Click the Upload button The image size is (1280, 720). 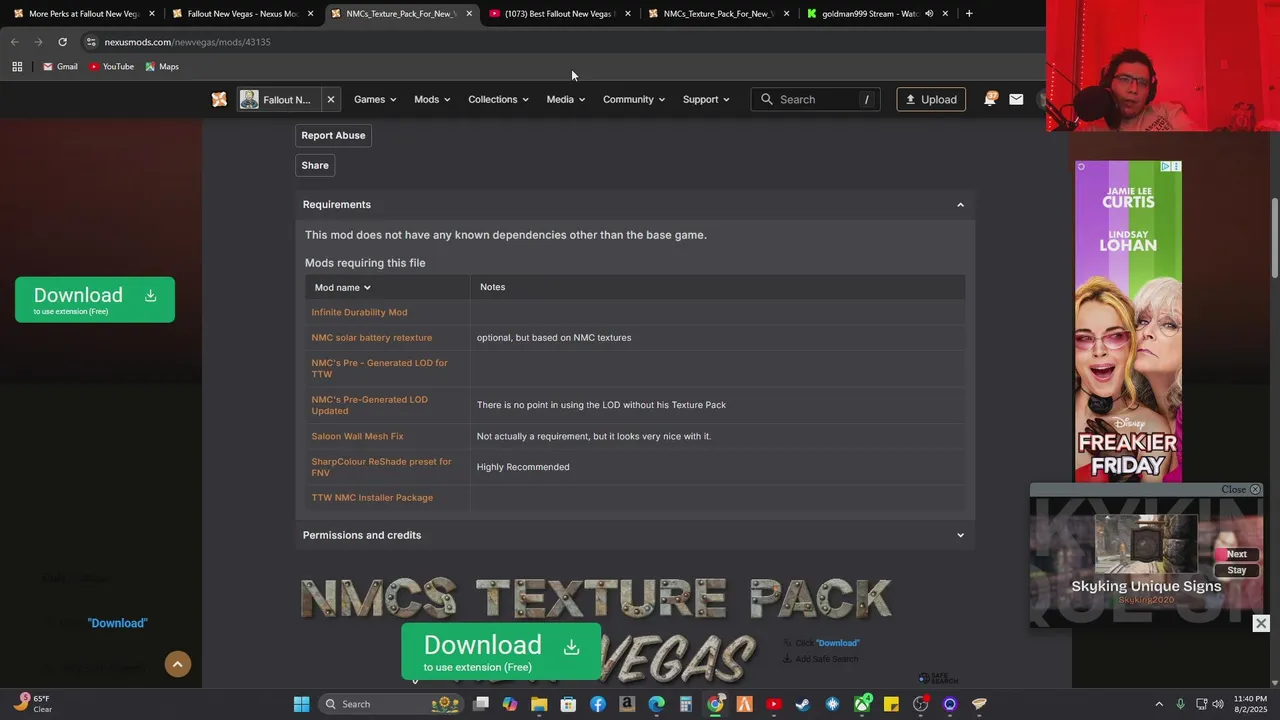[931, 99]
